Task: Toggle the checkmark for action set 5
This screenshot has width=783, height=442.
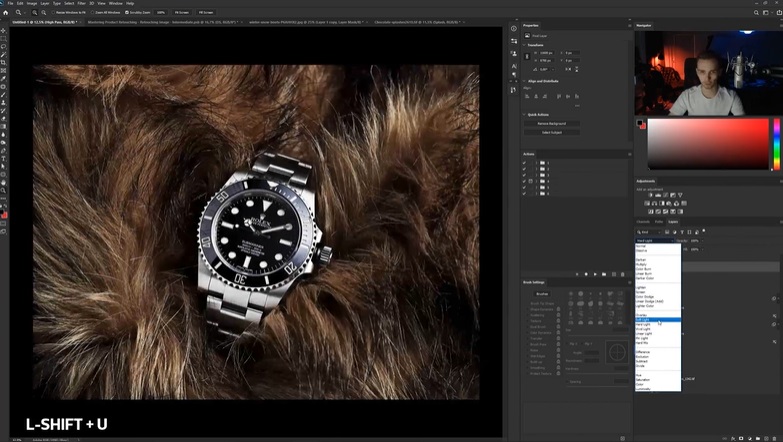Action: click(524, 187)
